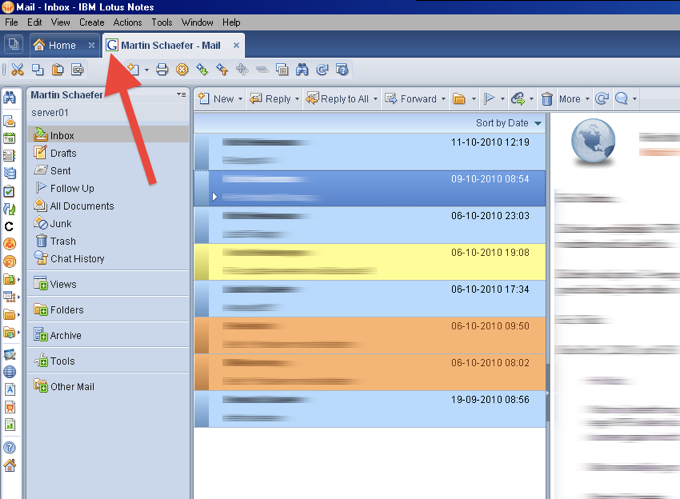Viewport: 680px width, 499px height.
Task: Click the Reply to All button
Action: [343, 99]
